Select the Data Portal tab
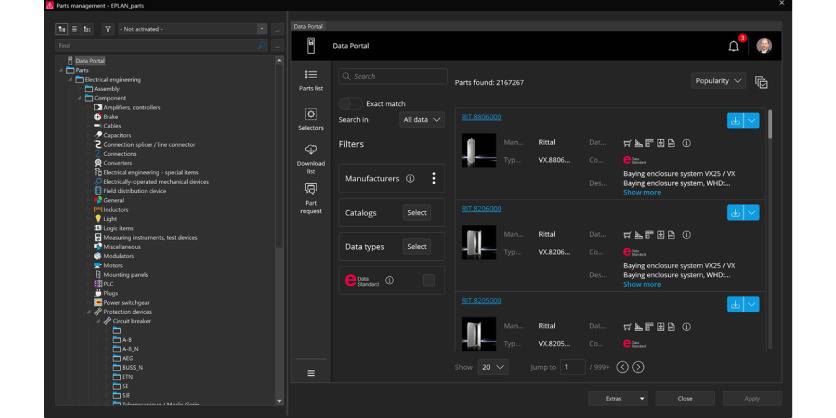 pyautogui.click(x=308, y=26)
